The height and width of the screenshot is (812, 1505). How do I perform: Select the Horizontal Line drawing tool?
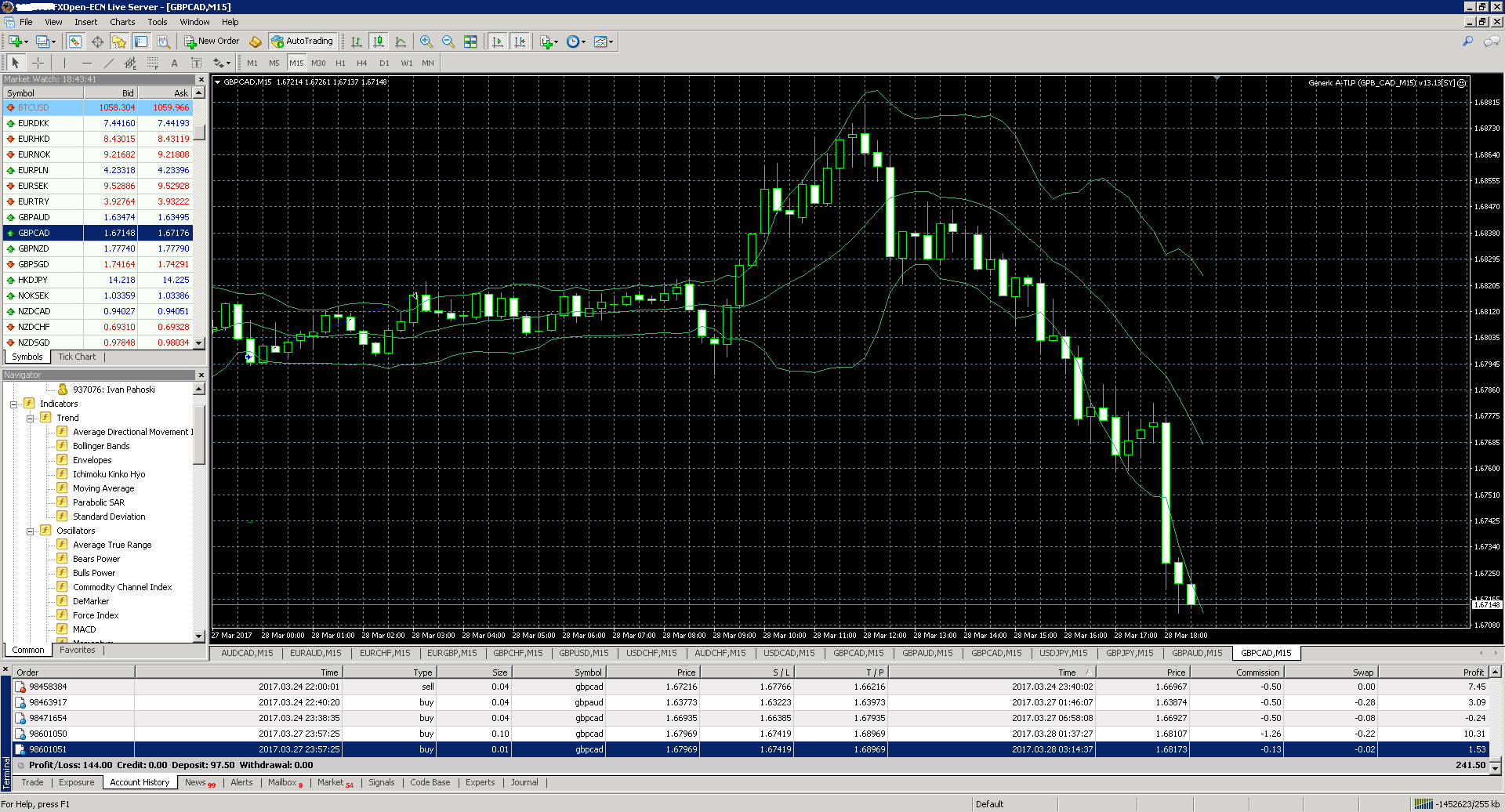86,63
